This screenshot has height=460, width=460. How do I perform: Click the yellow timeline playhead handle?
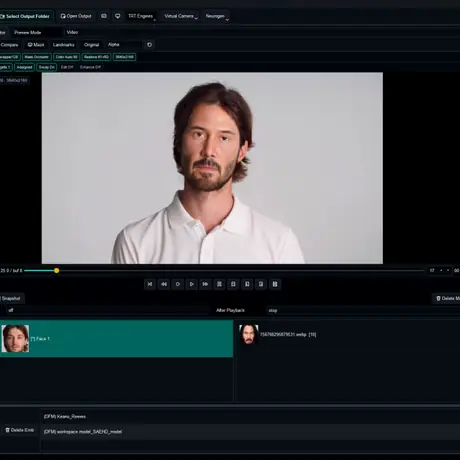(57, 270)
